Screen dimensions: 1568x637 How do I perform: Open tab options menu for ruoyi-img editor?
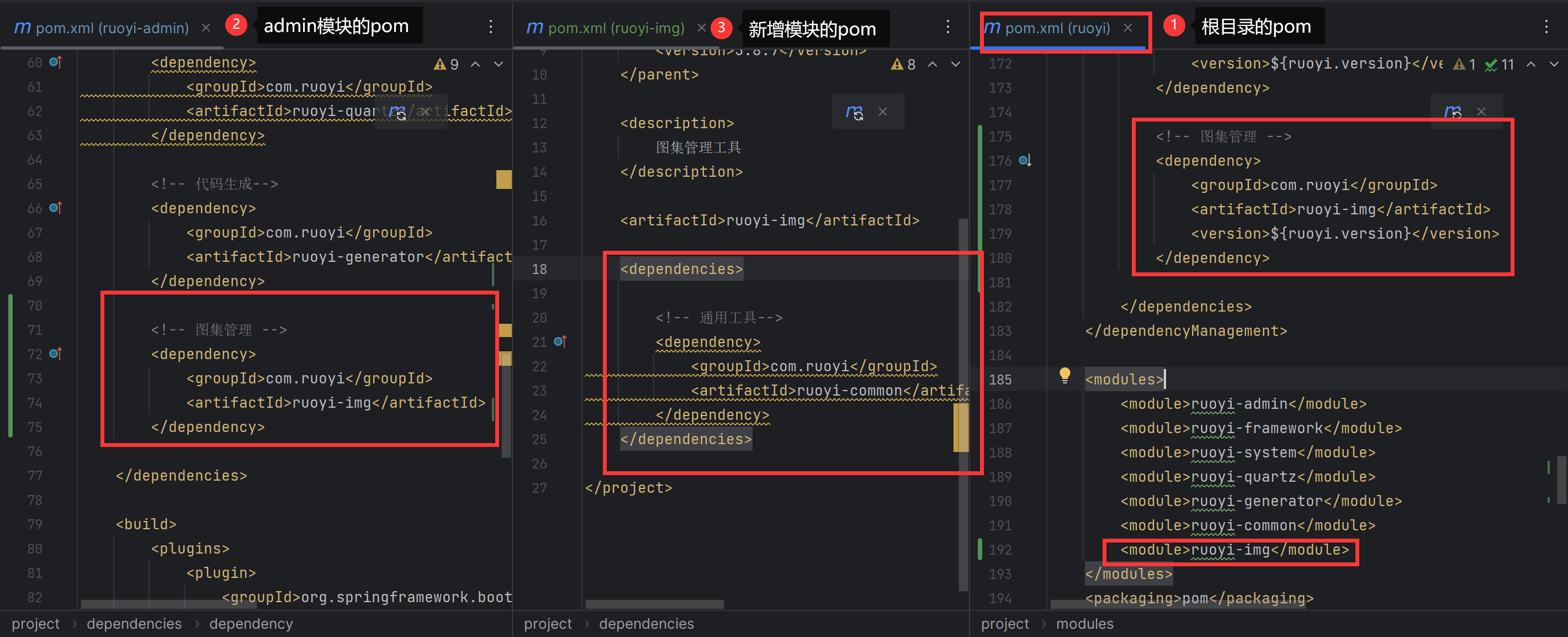click(948, 27)
